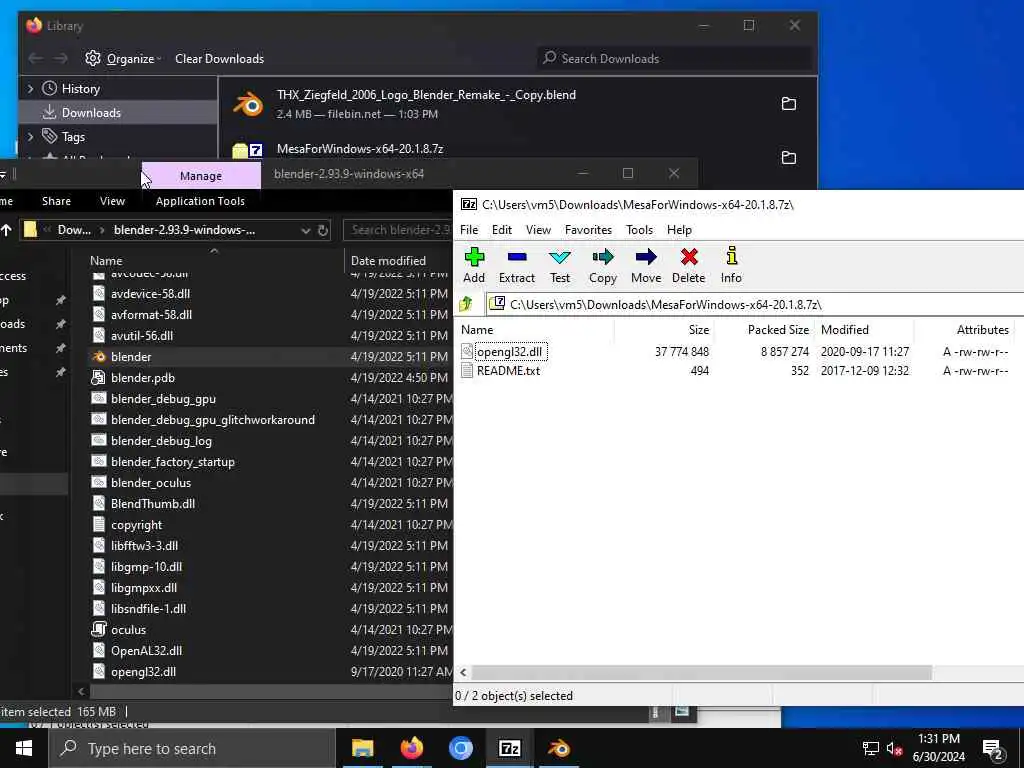Go up a folder in File Explorer
This screenshot has height=768, width=1024.
(7, 230)
